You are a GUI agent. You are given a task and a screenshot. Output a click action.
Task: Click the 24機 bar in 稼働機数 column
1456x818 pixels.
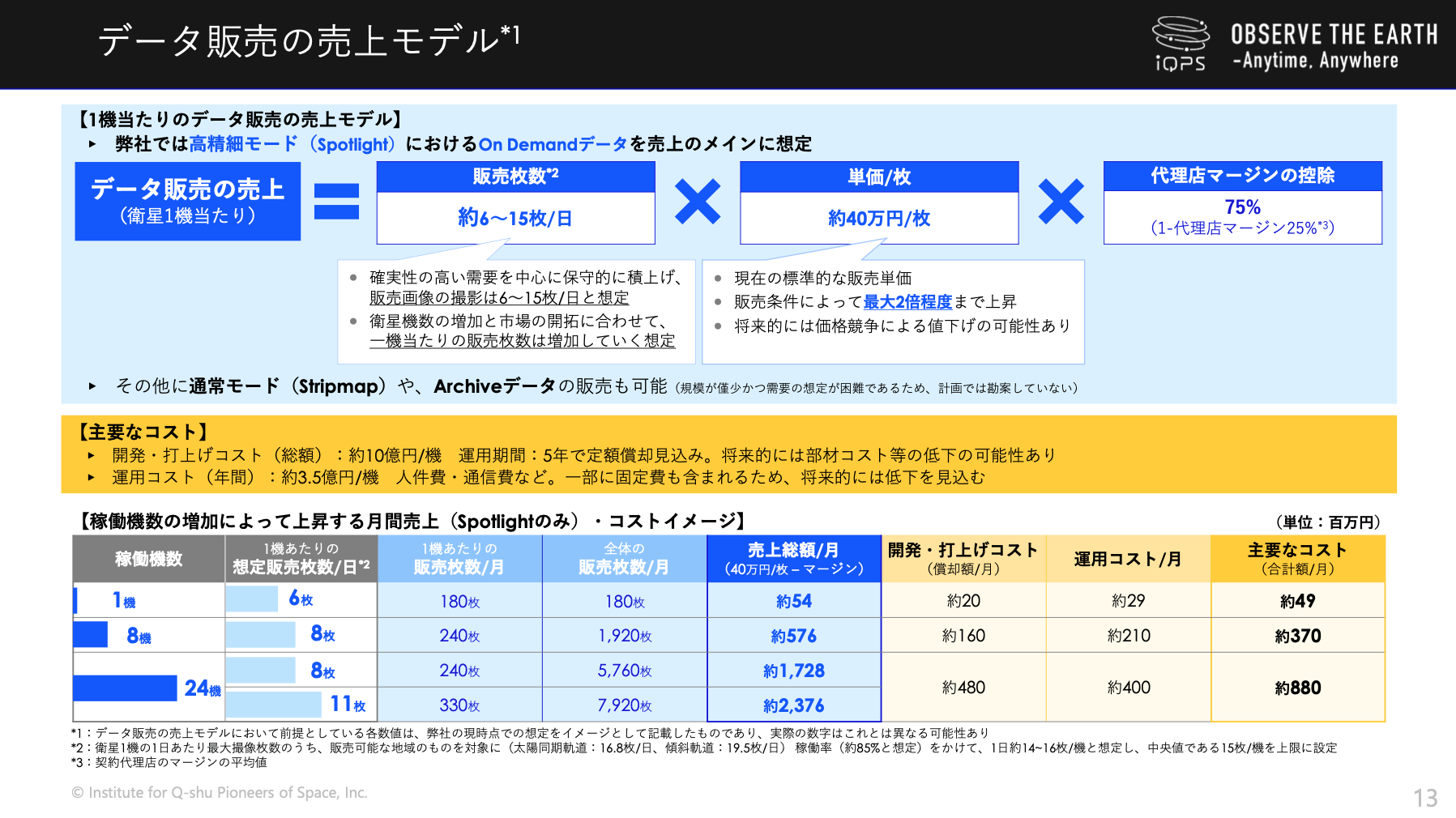(x=125, y=688)
